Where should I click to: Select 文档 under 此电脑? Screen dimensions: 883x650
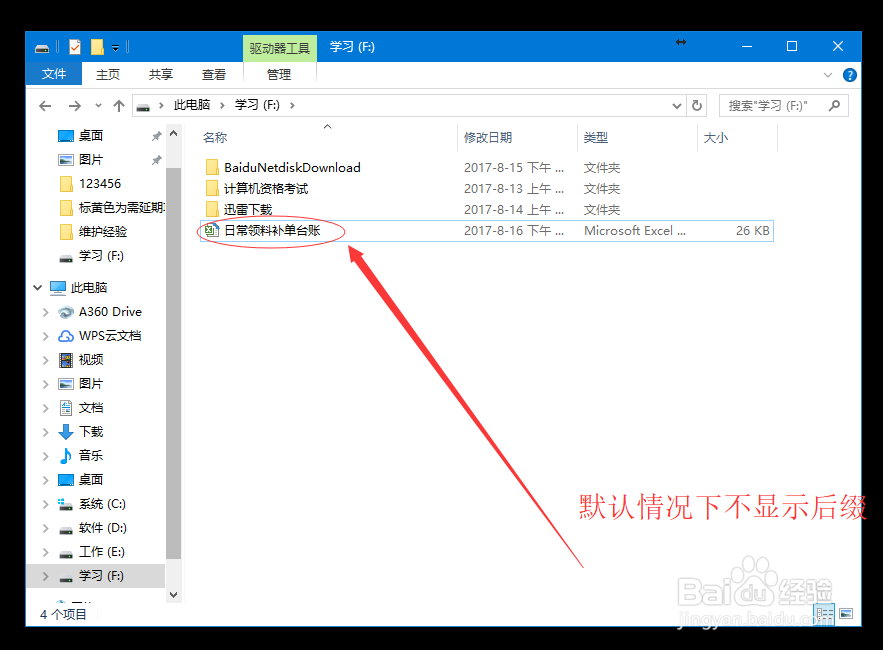(91, 408)
